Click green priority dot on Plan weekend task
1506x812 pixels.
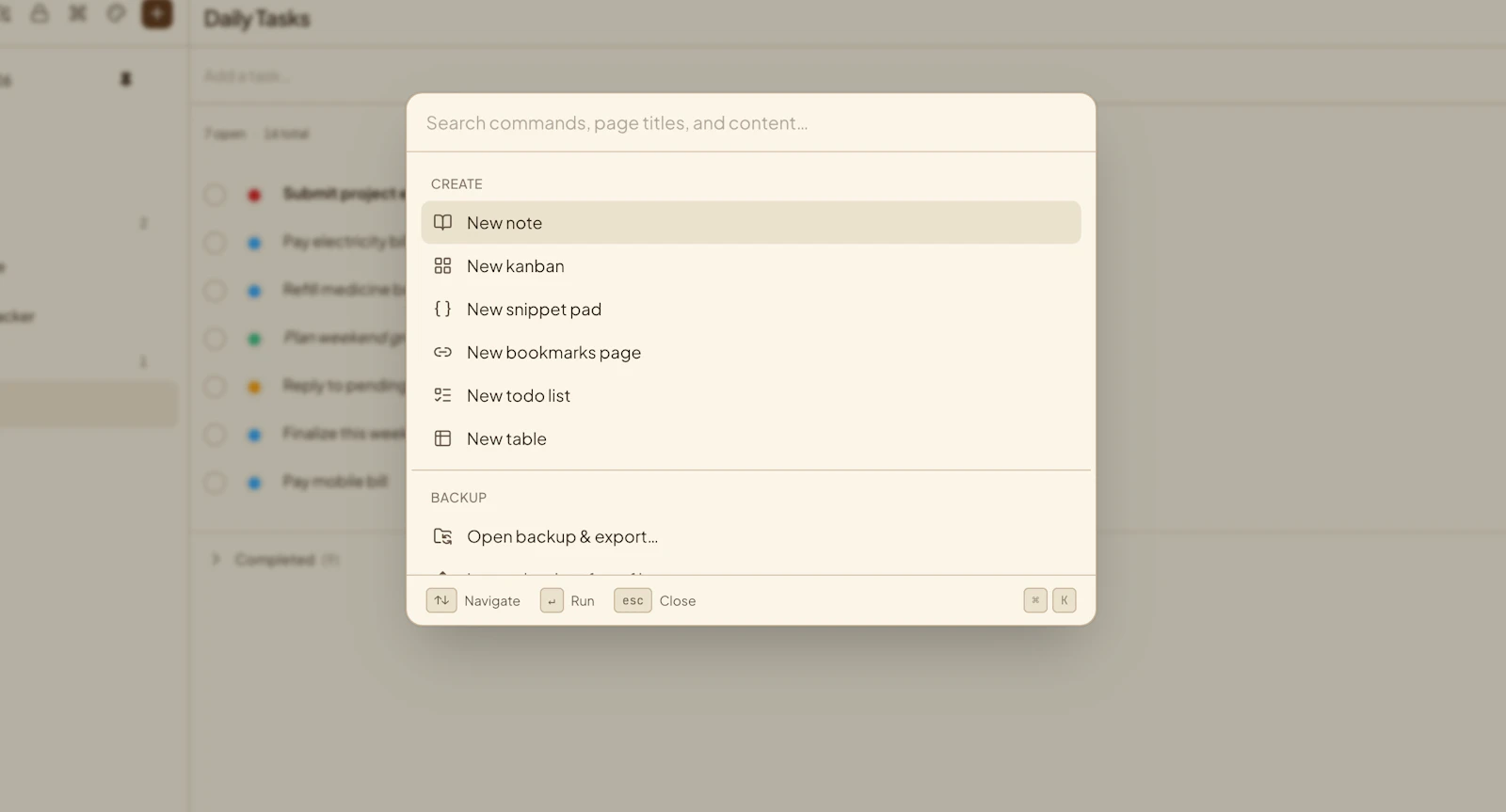pyautogui.click(x=254, y=339)
